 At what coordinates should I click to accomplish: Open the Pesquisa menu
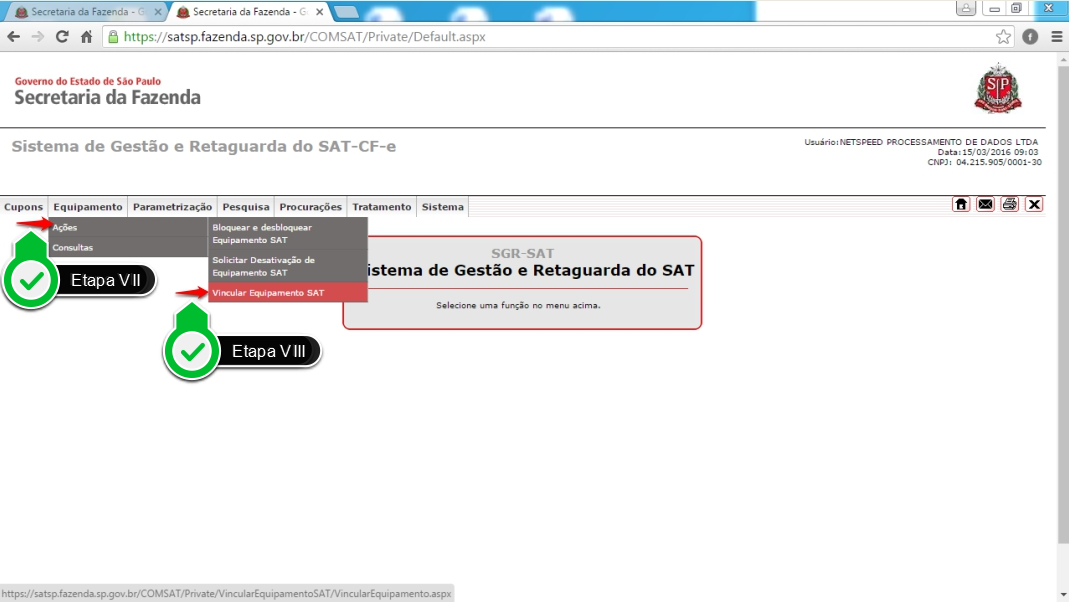click(246, 207)
